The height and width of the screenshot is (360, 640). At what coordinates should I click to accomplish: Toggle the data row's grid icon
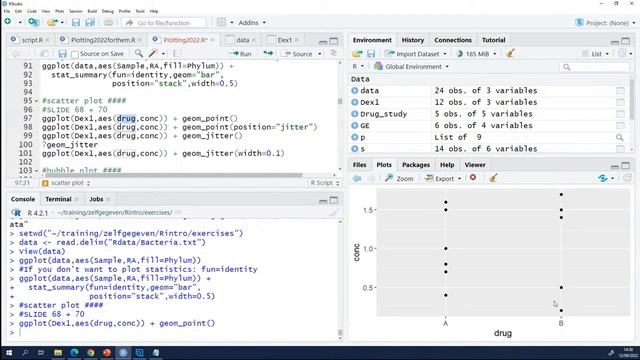tap(620, 91)
